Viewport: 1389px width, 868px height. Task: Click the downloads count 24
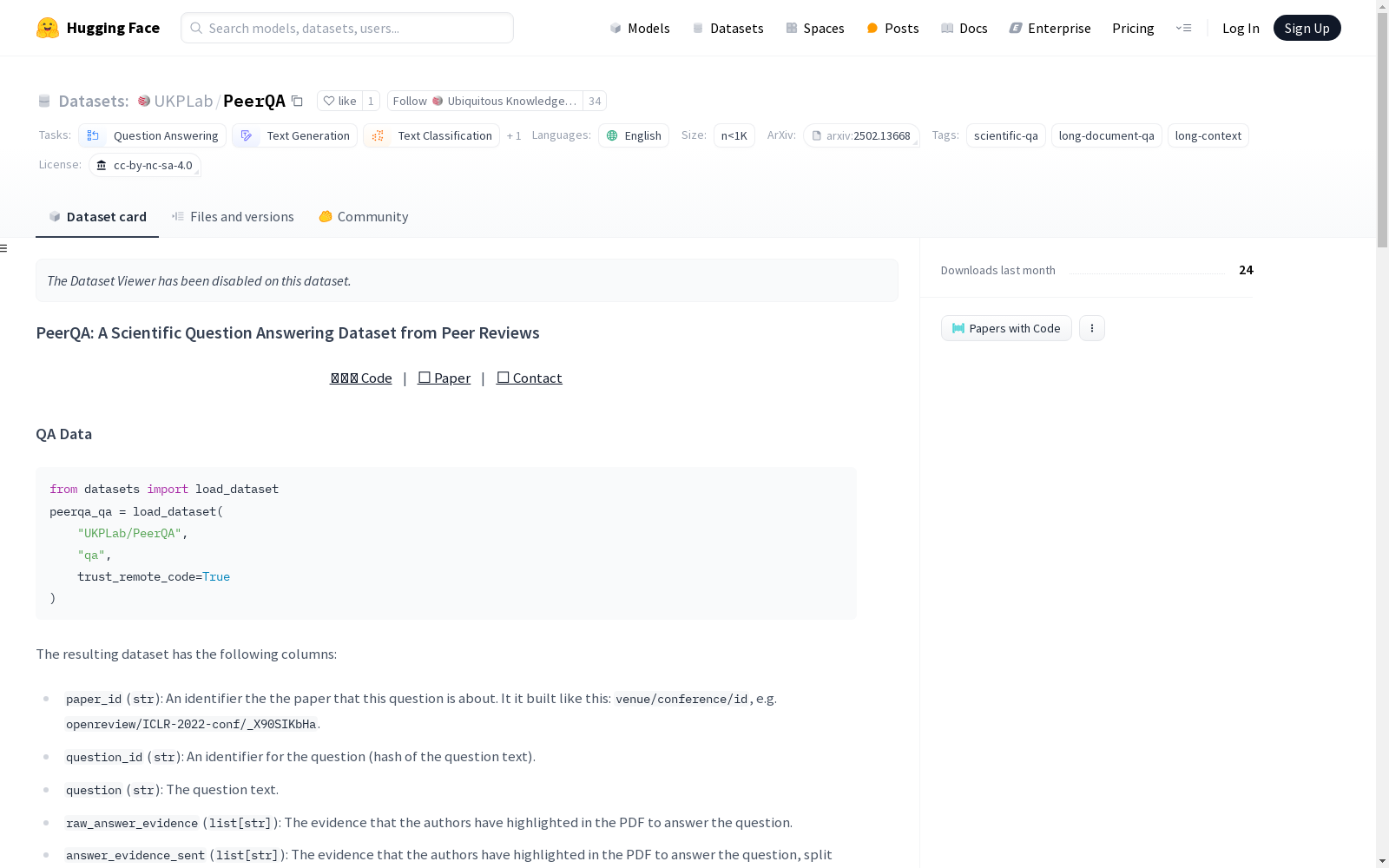point(1246,270)
